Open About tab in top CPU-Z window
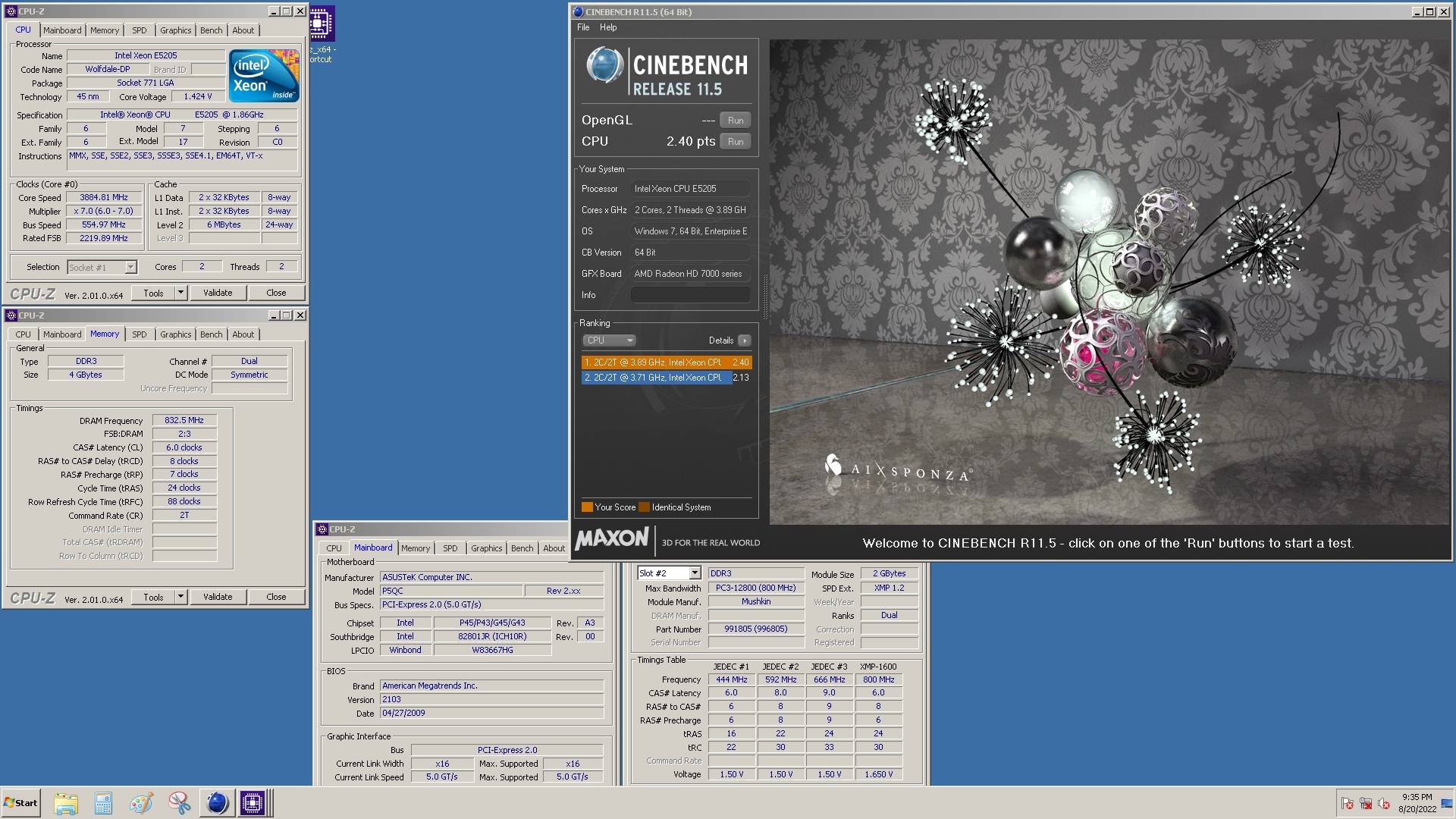This screenshot has width=1456, height=819. tap(243, 30)
